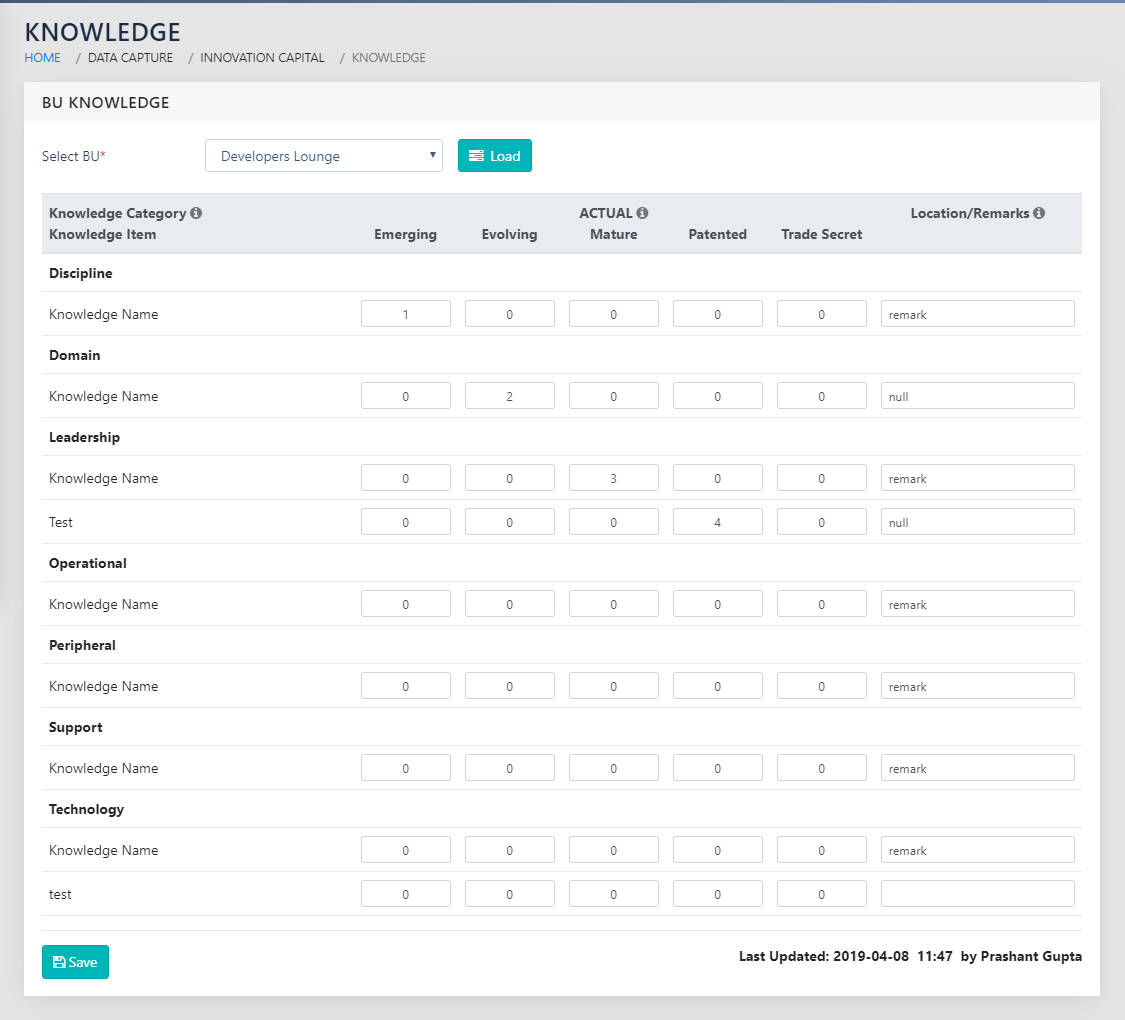Click Support row Patented input

(717, 768)
